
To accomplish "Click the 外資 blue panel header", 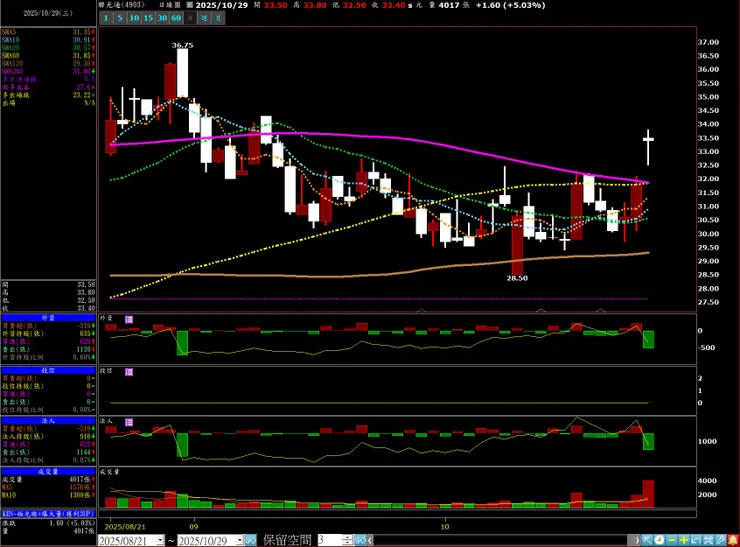I will 48,318.
